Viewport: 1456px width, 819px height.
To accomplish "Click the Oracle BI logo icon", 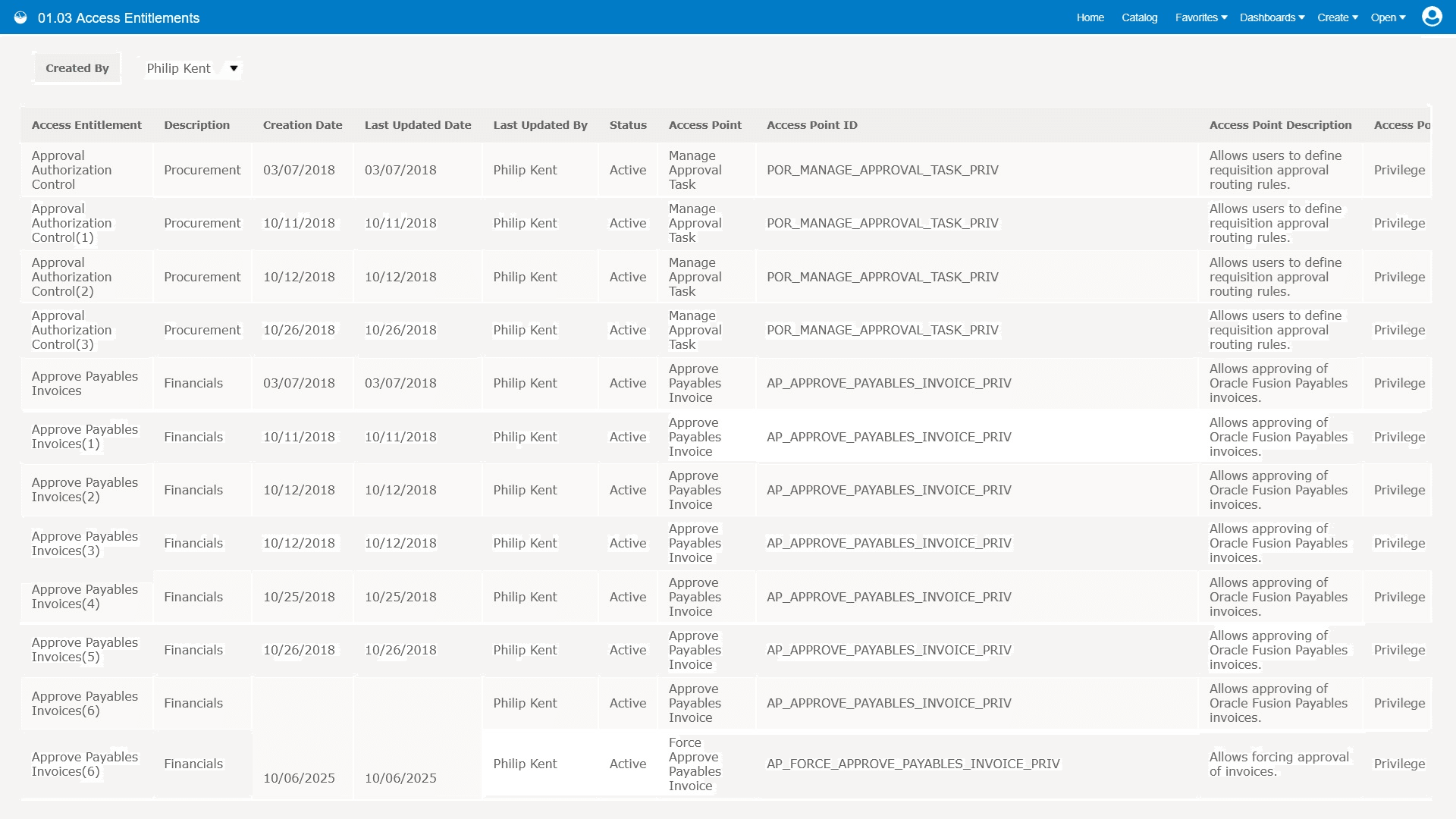I will (x=20, y=17).
